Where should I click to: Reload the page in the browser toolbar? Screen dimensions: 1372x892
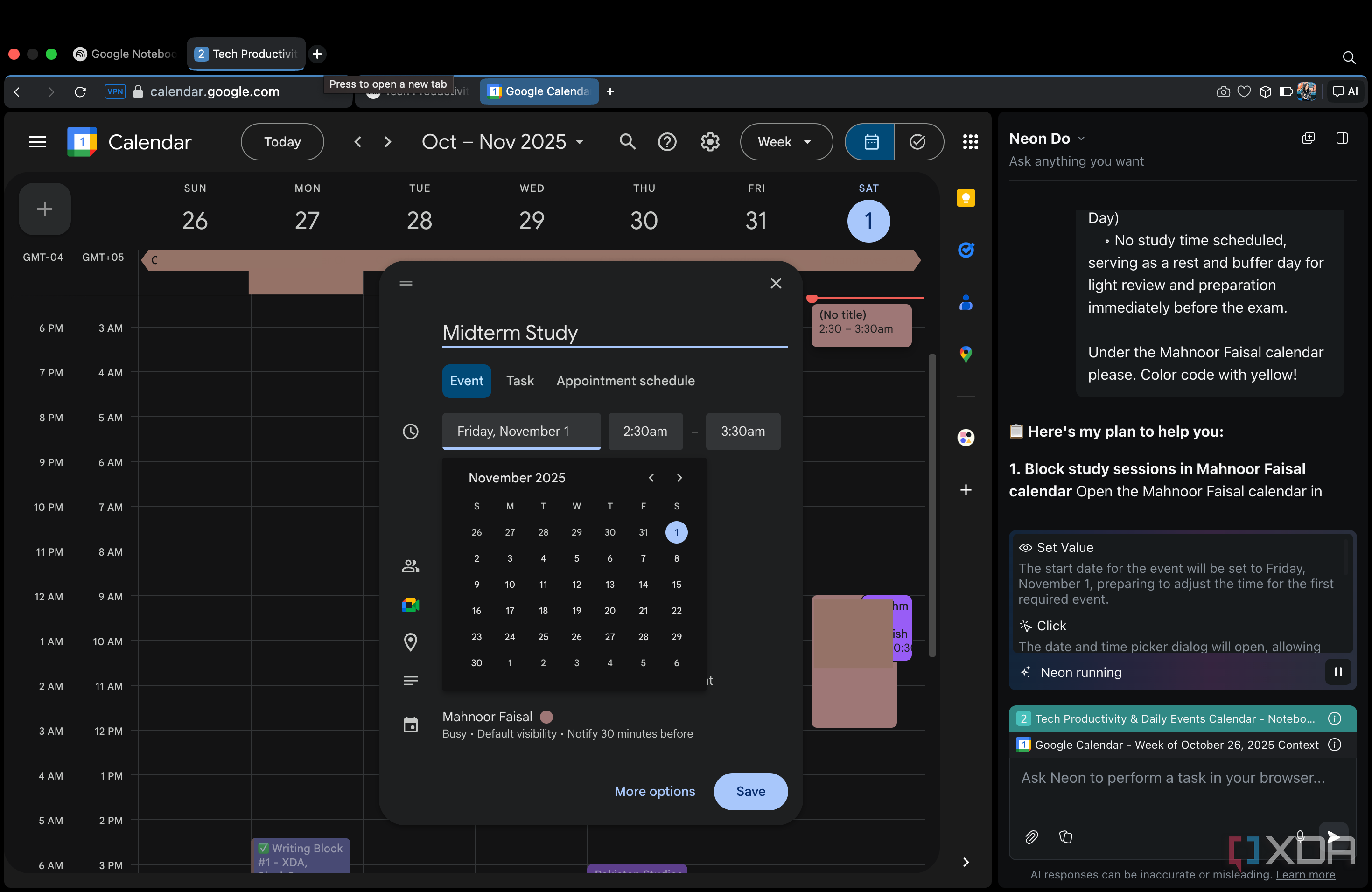pos(80,91)
